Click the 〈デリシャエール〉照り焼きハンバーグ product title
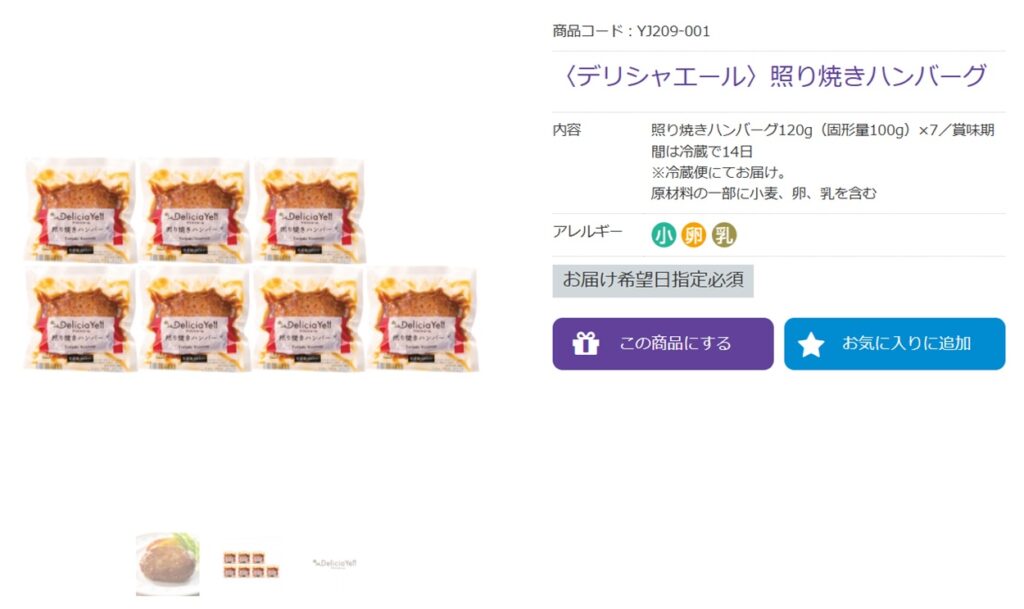This screenshot has width=1024, height=609. (773, 76)
